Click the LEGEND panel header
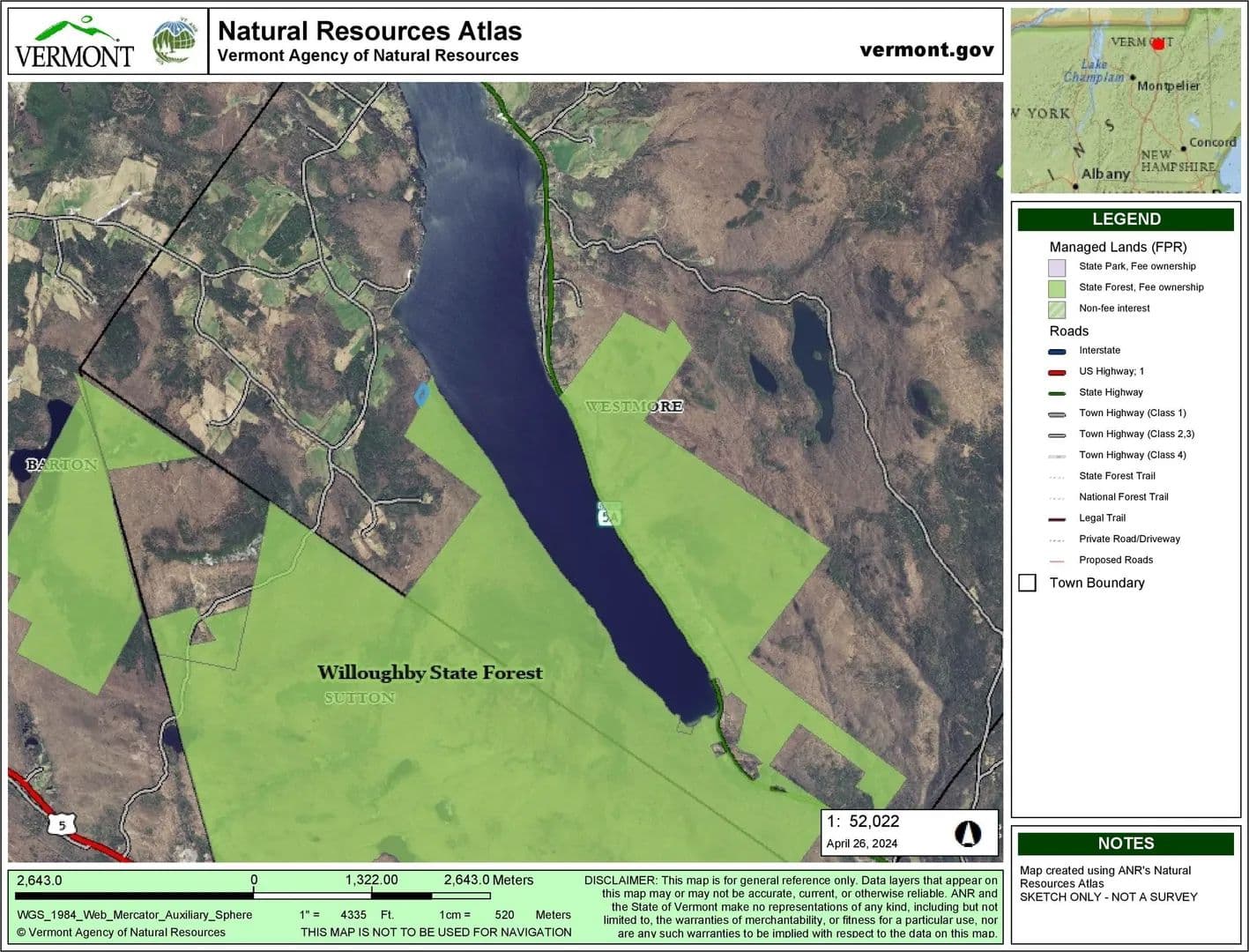This screenshot has height=952, width=1249. click(x=1126, y=219)
